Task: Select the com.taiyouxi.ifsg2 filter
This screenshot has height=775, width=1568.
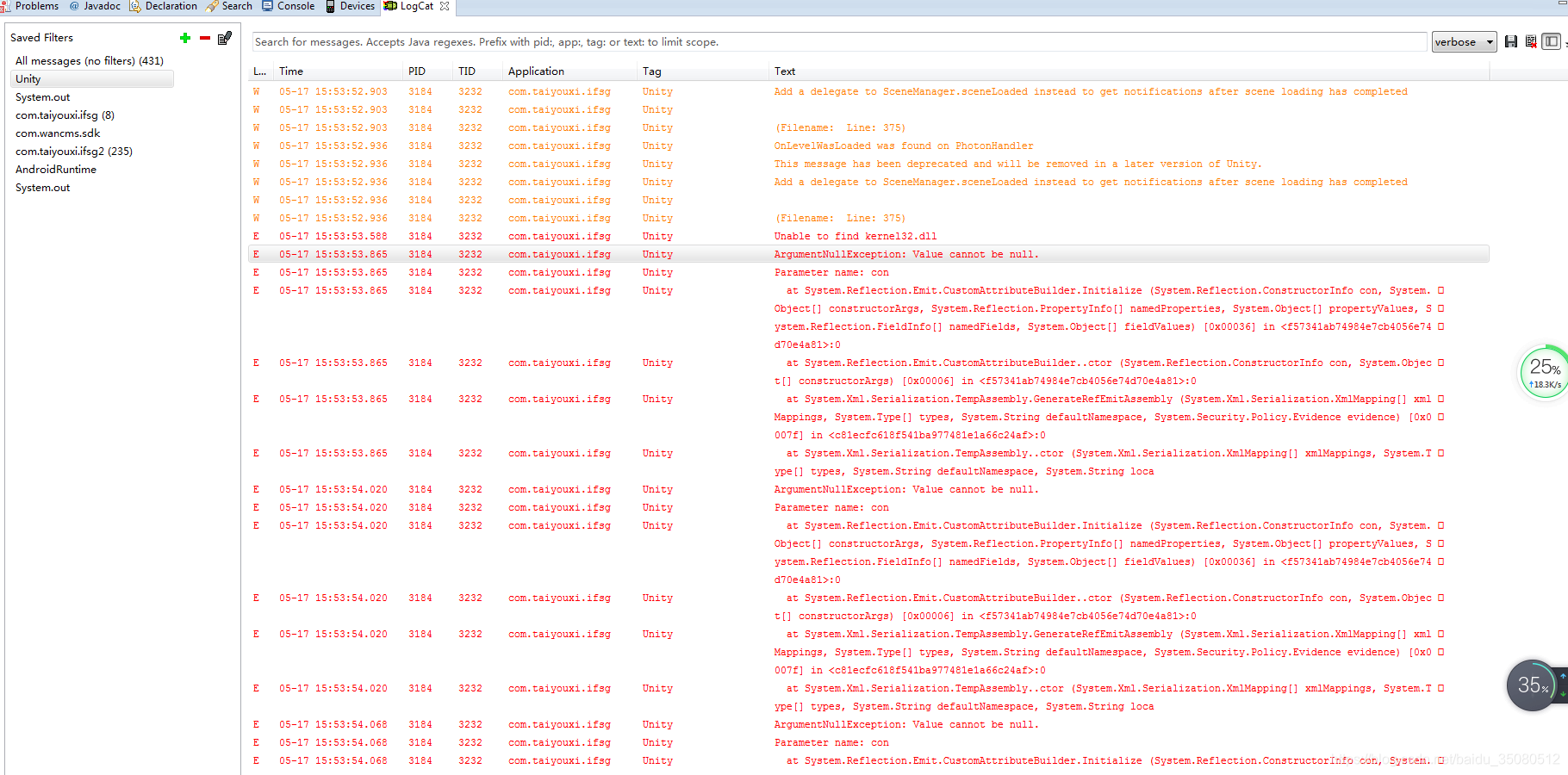Action: 73,151
